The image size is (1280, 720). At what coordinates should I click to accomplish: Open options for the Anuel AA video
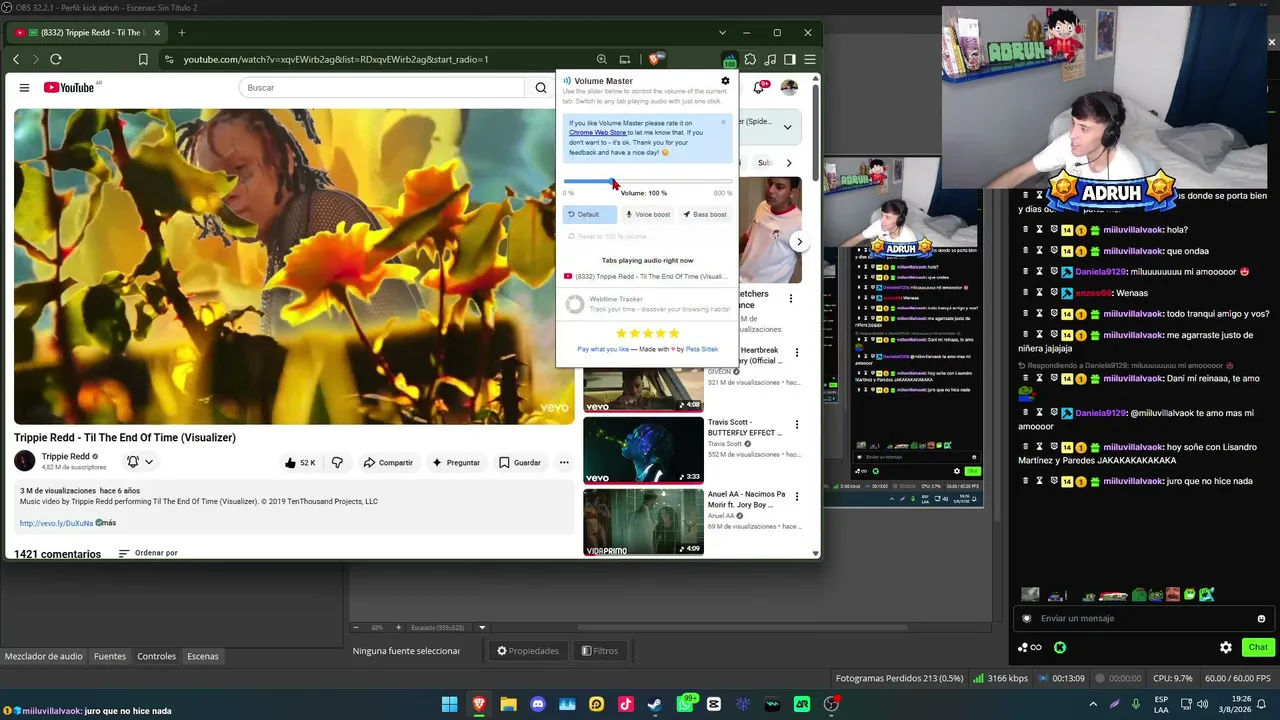pos(797,497)
